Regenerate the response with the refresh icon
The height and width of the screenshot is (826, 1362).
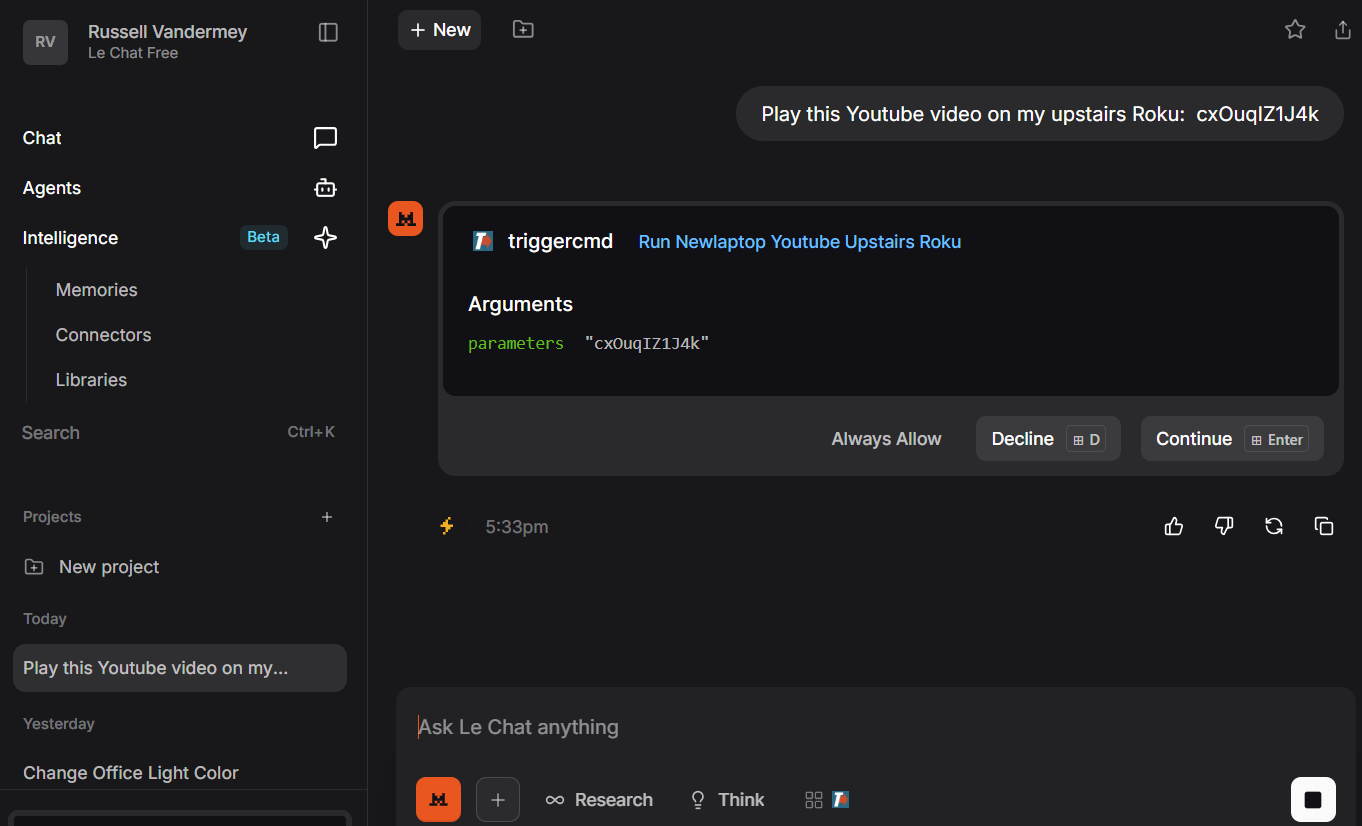1274,526
